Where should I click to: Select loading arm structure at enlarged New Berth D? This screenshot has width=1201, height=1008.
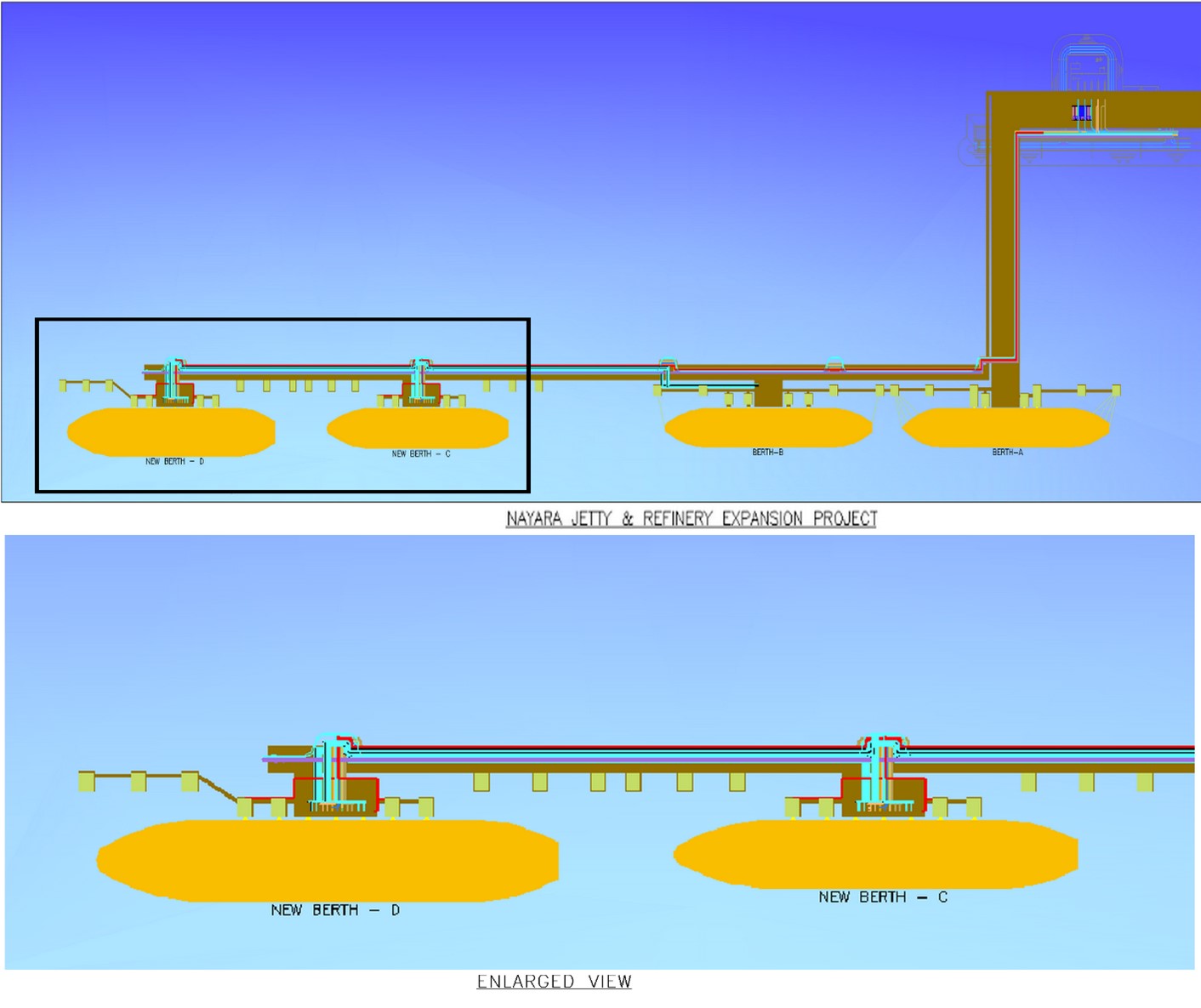(327, 772)
